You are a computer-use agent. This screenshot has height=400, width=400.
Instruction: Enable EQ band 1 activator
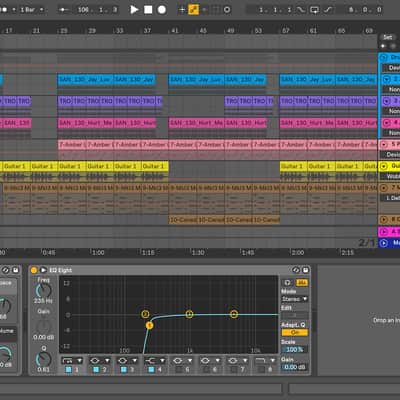click(x=68, y=369)
